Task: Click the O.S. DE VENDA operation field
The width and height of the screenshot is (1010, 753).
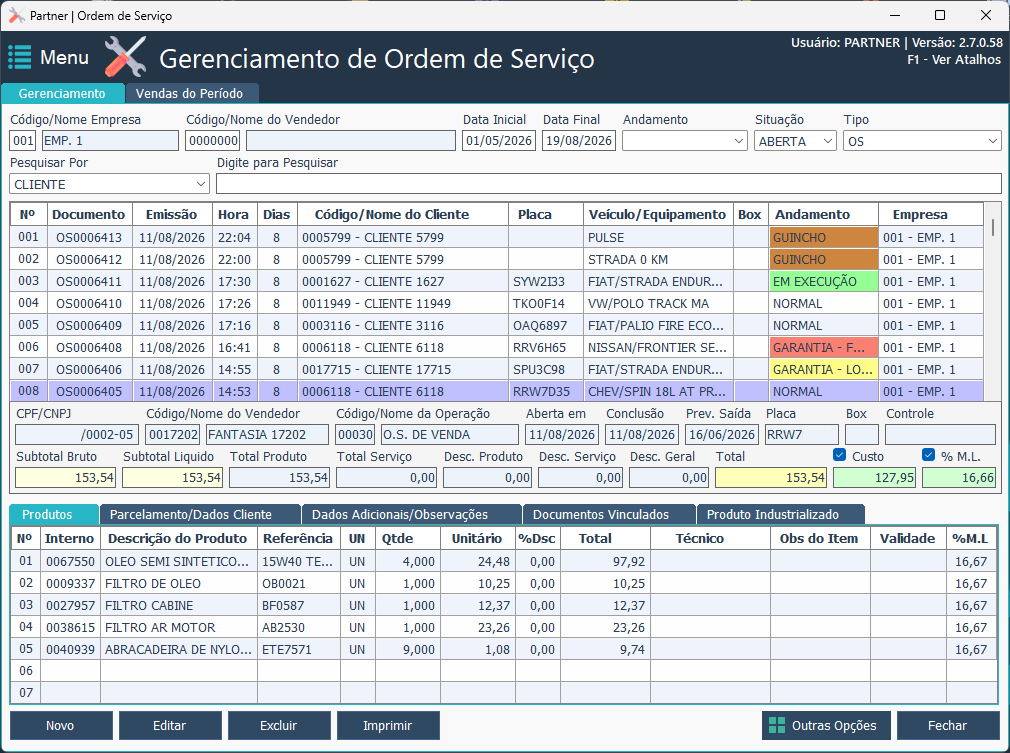Action: pyautogui.click(x=449, y=434)
